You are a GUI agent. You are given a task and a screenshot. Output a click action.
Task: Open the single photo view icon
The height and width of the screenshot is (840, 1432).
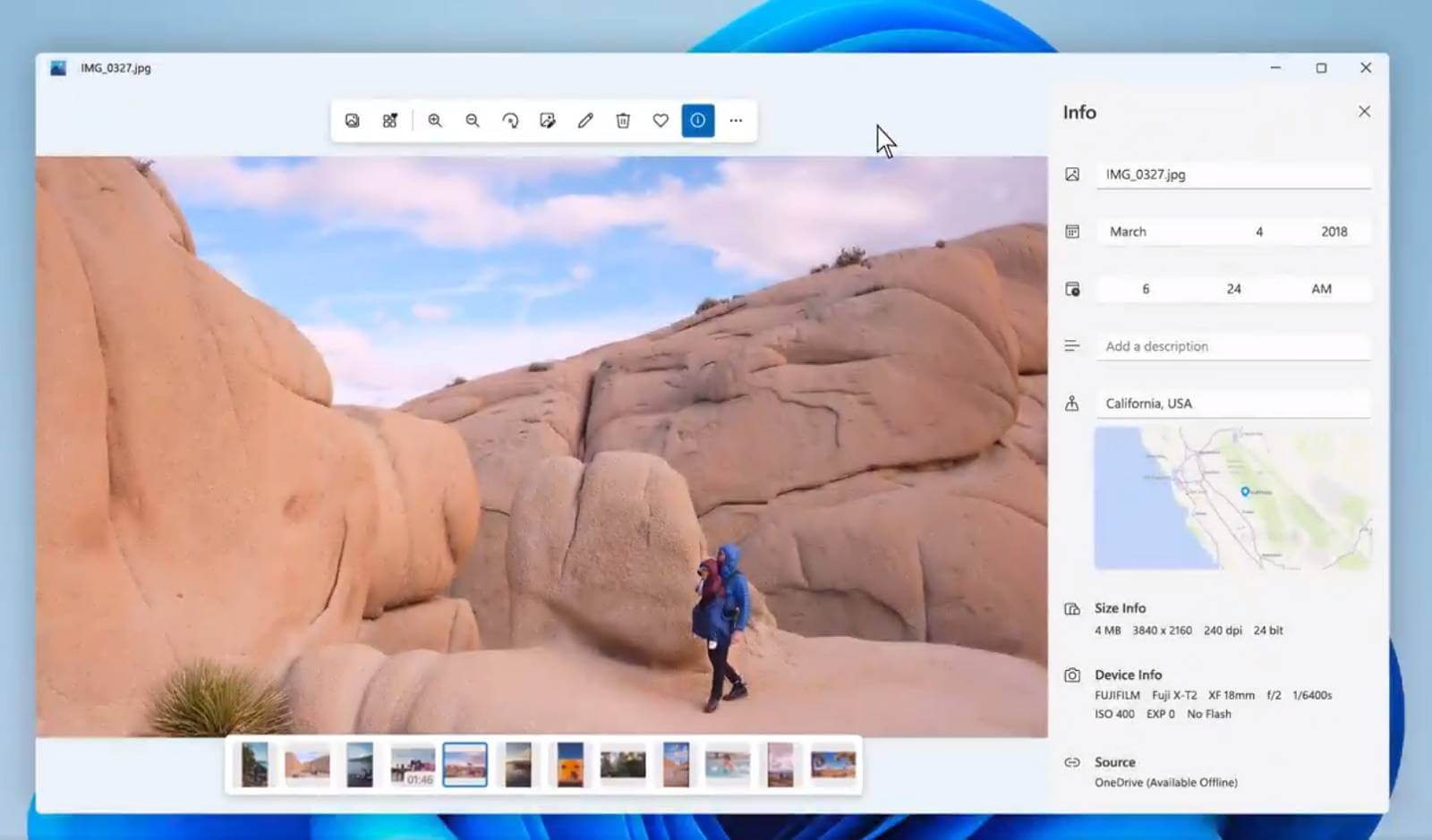[x=353, y=121]
